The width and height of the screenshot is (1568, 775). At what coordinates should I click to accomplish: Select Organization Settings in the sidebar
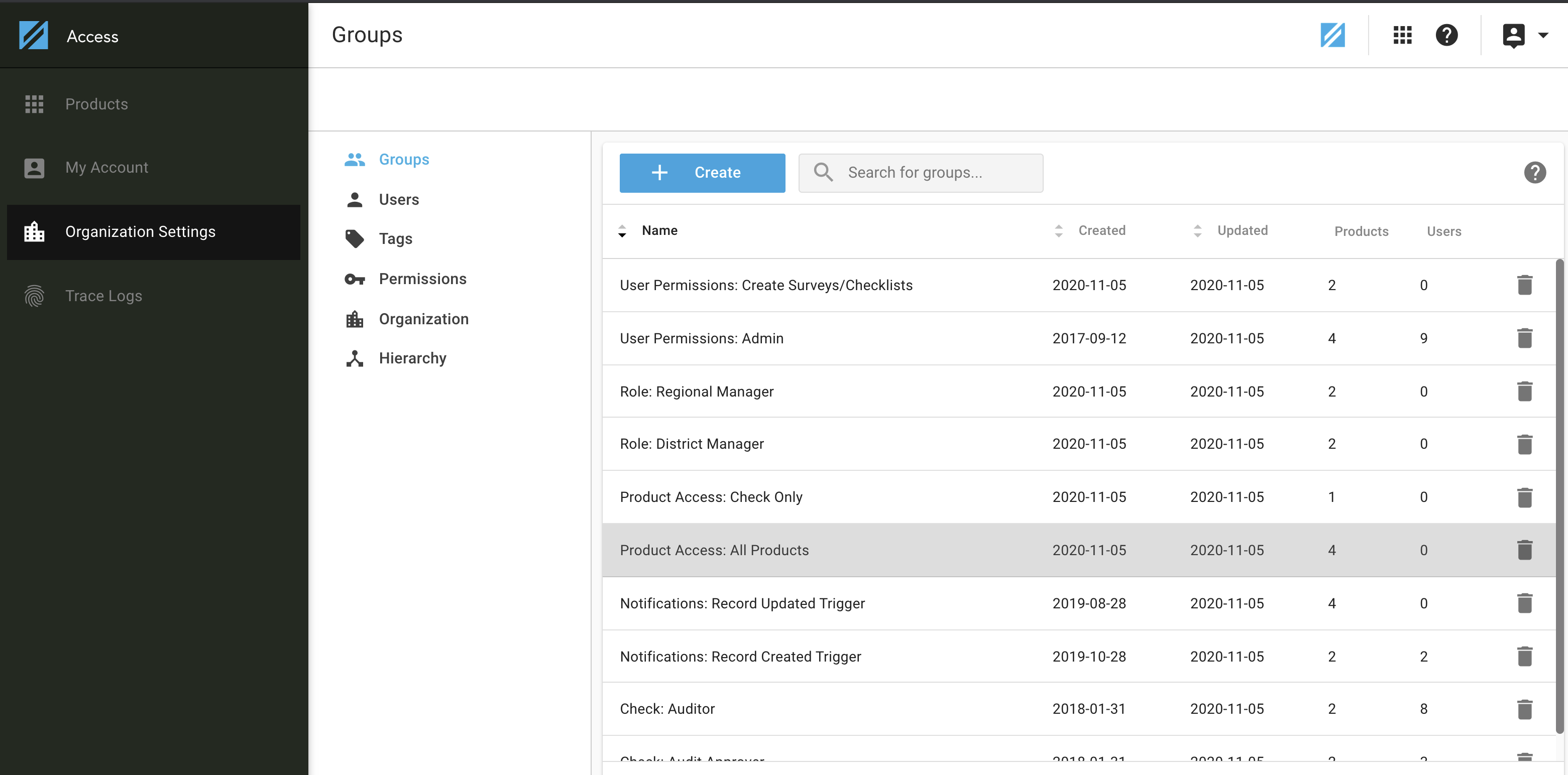click(x=153, y=232)
